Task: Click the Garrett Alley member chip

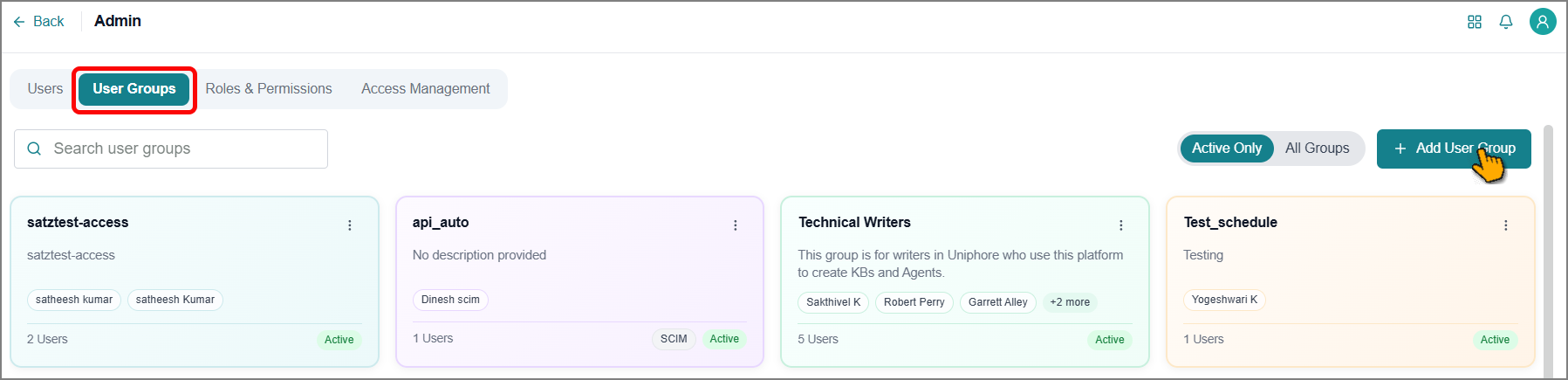Action: [998, 302]
